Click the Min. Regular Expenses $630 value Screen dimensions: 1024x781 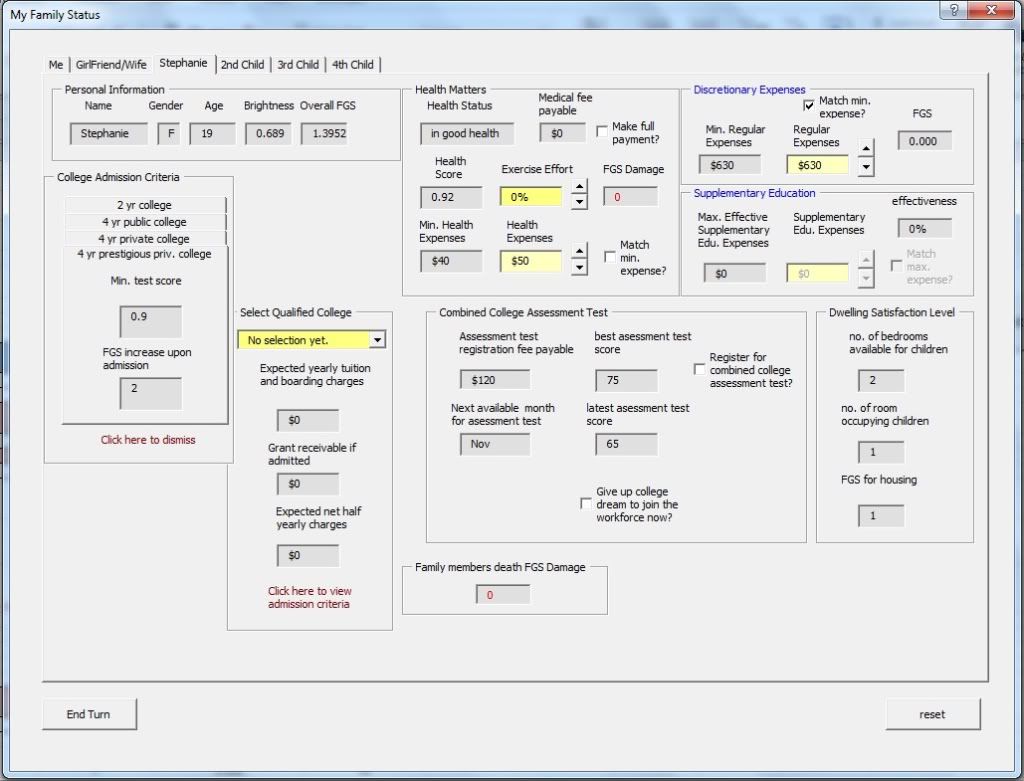730,165
